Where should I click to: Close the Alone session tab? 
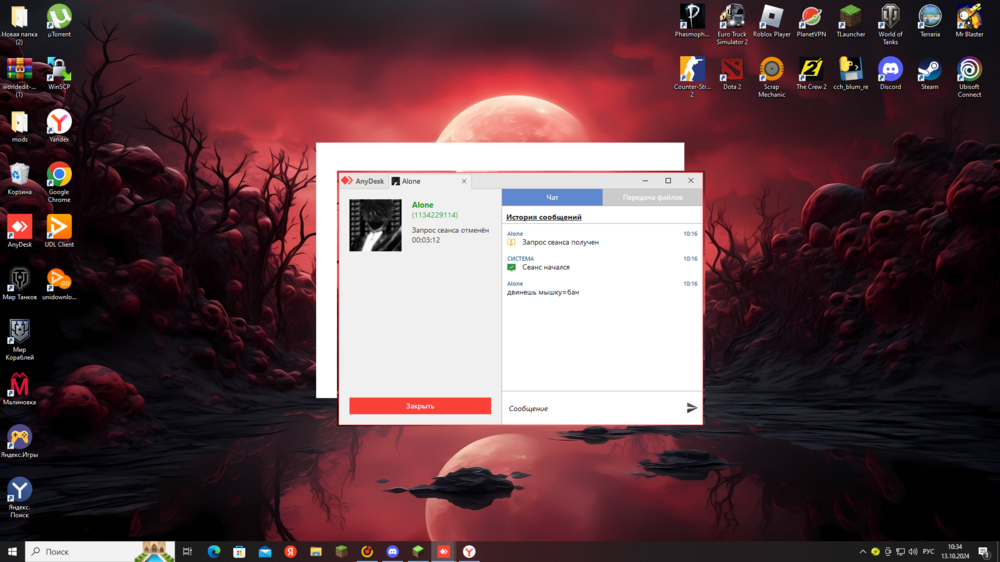464,181
